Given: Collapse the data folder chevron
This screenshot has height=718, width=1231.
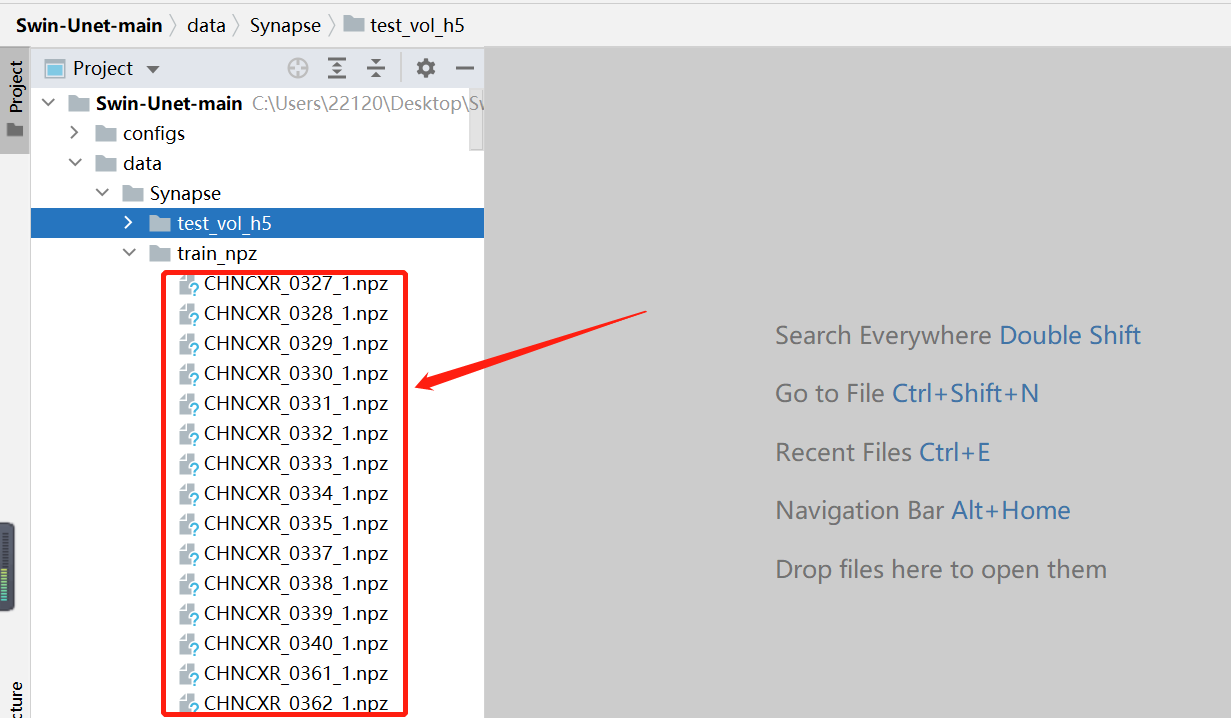Looking at the screenshot, I should pos(74,163).
